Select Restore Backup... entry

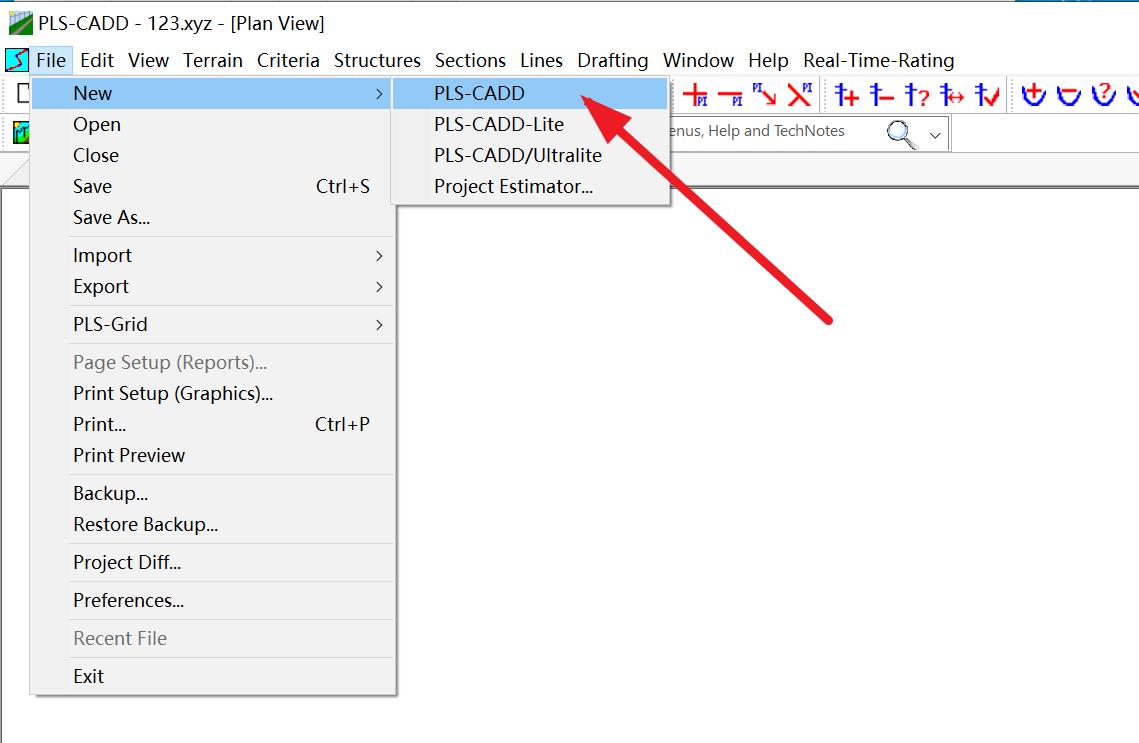[x=212, y=525]
